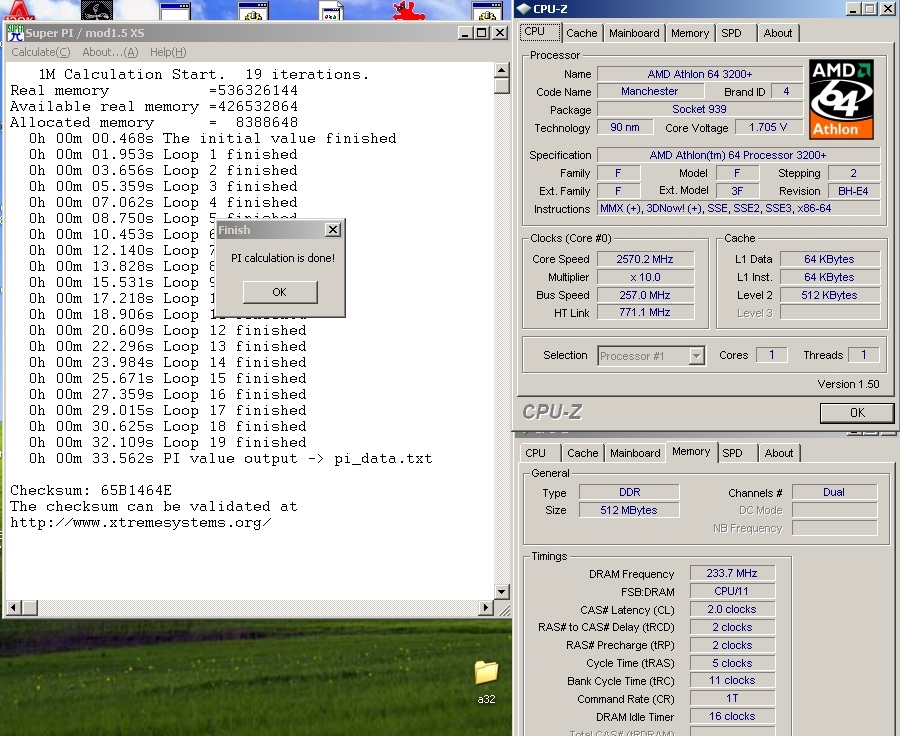Viewport: 900px width, 736px height.
Task: Open the SPD tab in upper CPU-Z window
Action: (x=731, y=33)
